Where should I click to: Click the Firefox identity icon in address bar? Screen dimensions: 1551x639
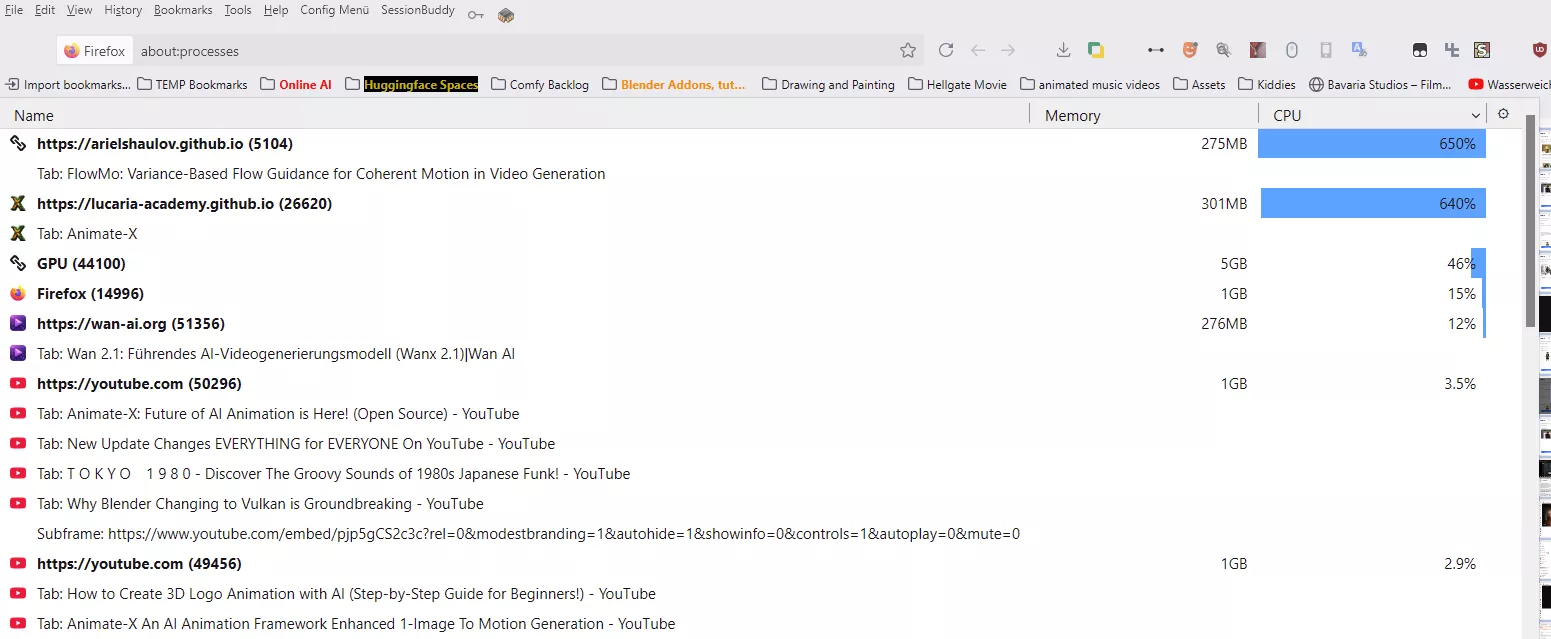[72, 51]
